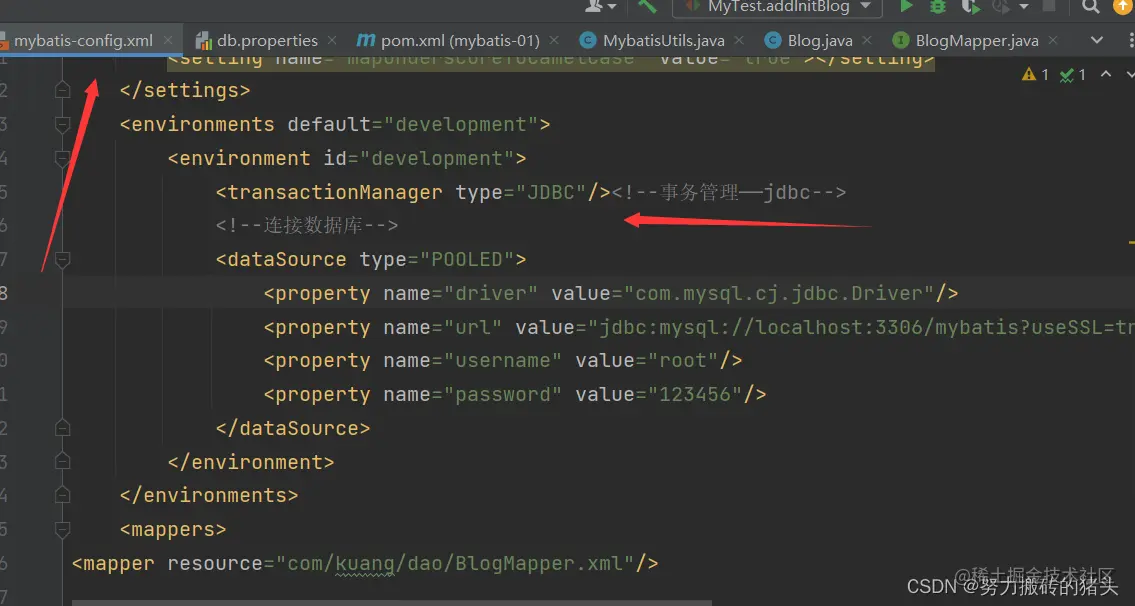Viewport: 1135px width, 606px height.
Task: Click the 连接数据库 comment line
Action: coord(307,226)
